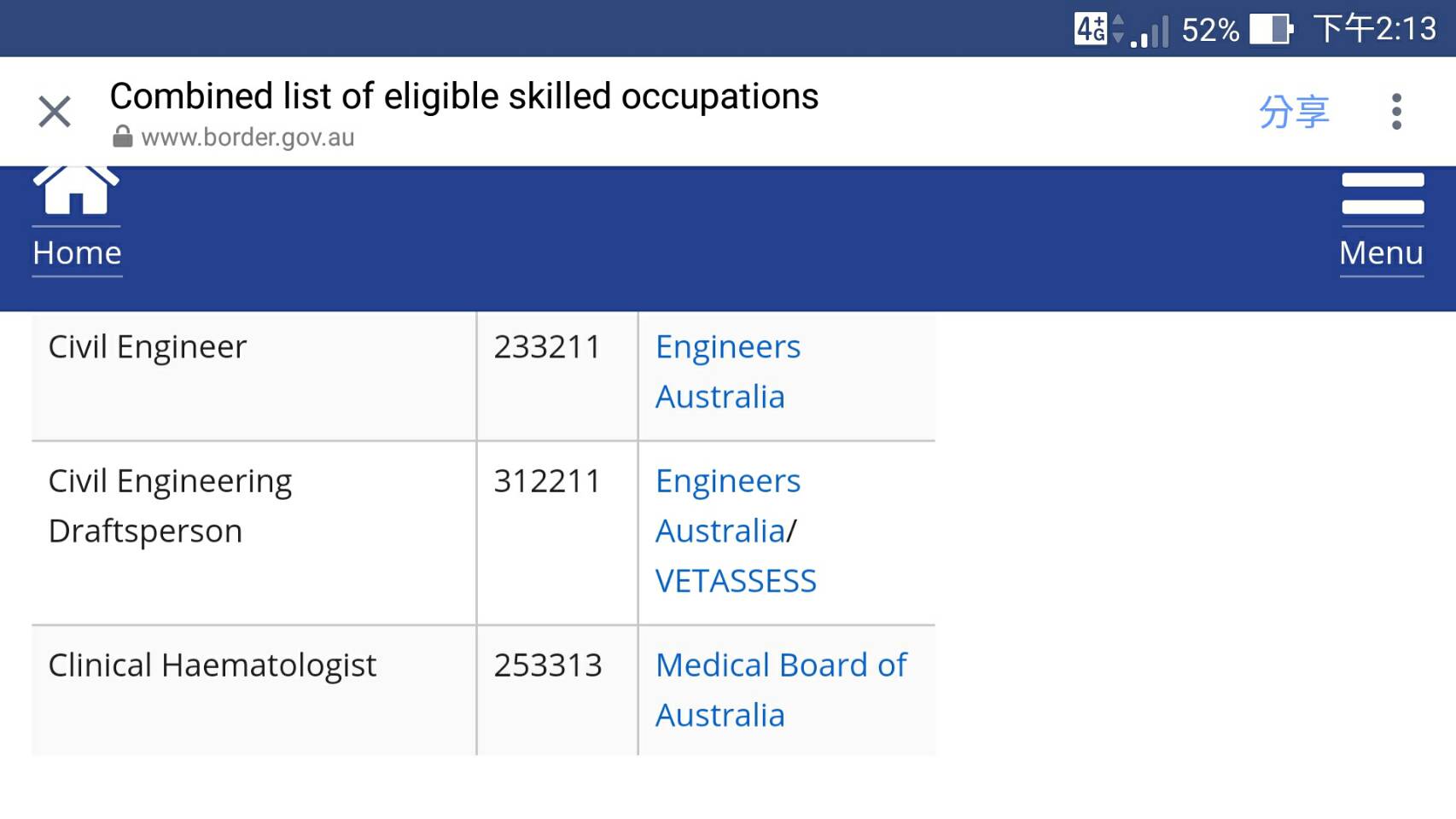The height and width of the screenshot is (819, 1456).
Task: Tap the 分享 share button
Action: [x=1294, y=112]
